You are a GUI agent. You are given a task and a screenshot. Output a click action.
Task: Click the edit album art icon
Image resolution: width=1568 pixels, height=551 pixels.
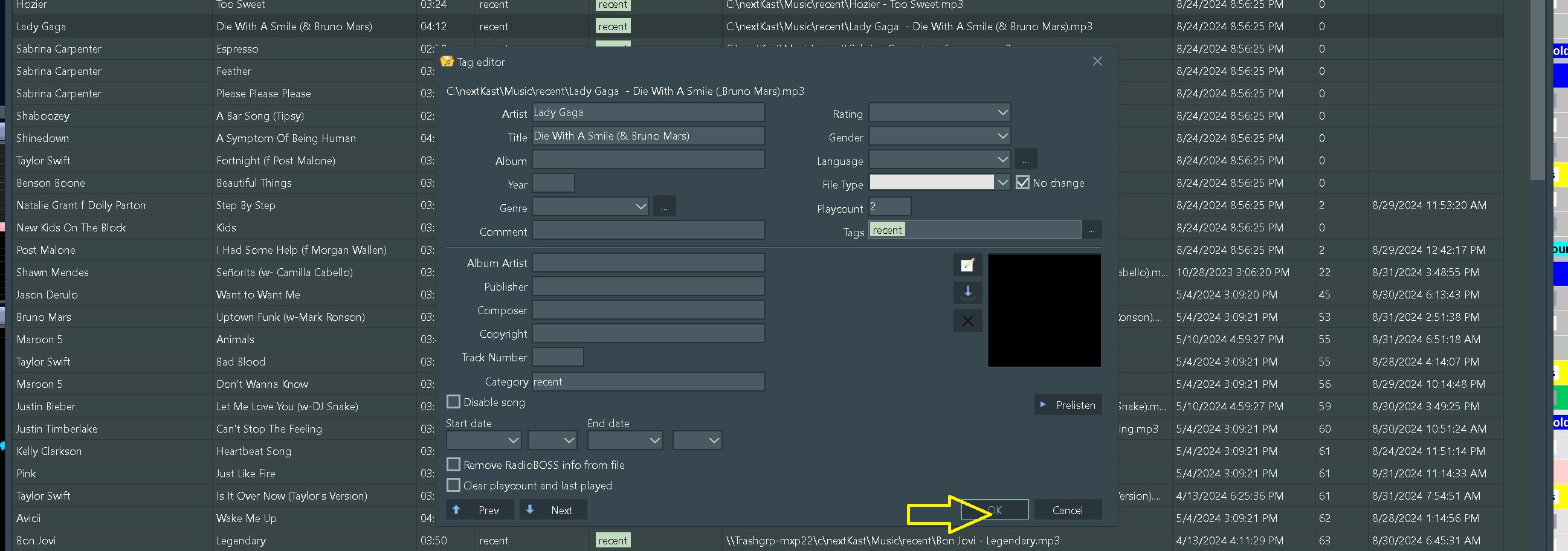point(967,265)
